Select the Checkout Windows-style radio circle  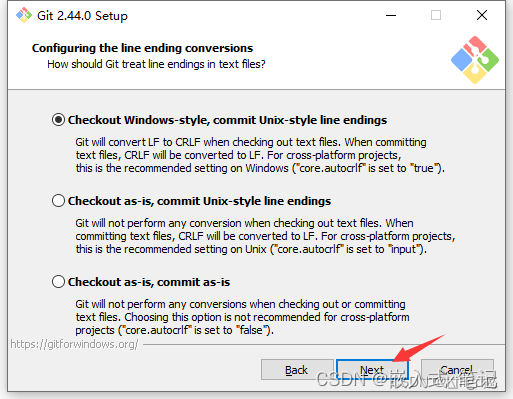58,120
